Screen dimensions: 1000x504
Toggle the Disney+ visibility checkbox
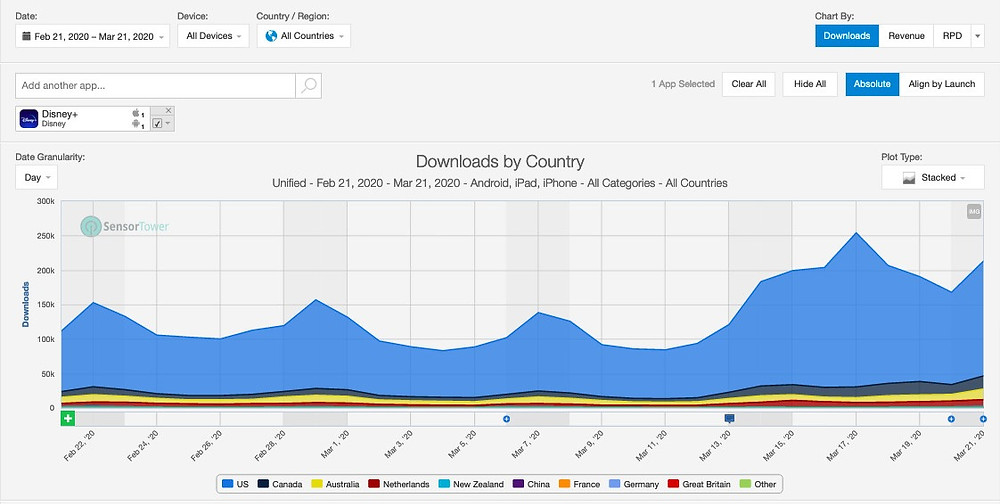click(158, 124)
